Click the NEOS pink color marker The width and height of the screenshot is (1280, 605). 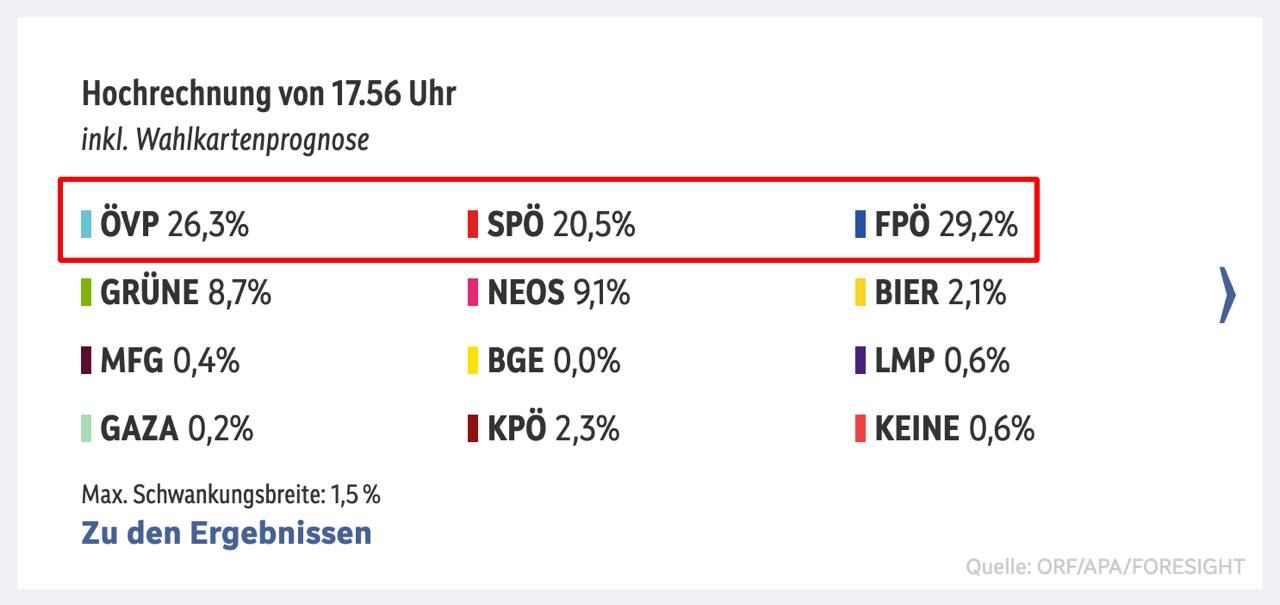pos(473,293)
